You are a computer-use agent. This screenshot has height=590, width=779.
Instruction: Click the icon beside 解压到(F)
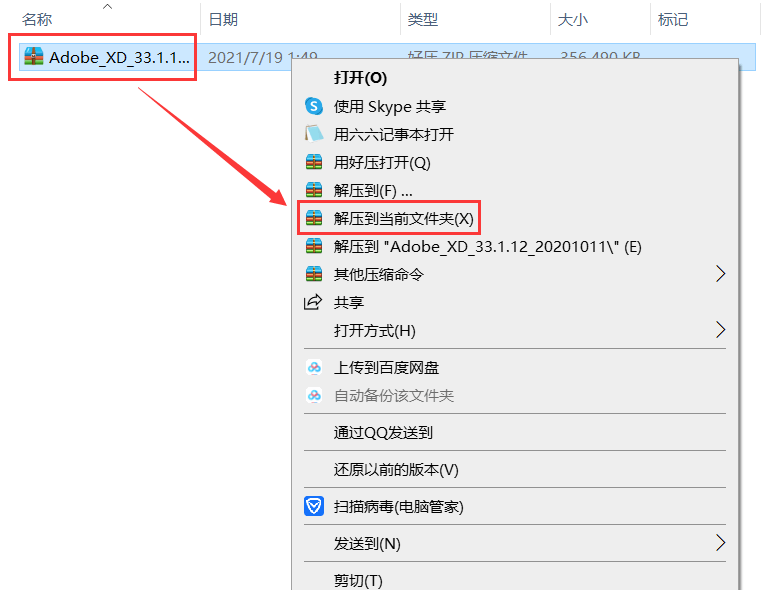coord(313,190)
